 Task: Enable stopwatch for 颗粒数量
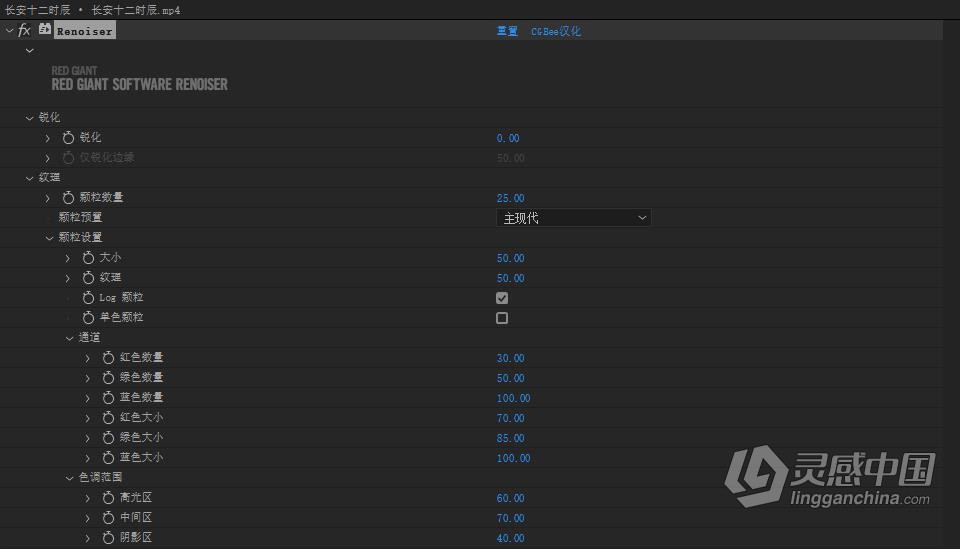[68, 198]
